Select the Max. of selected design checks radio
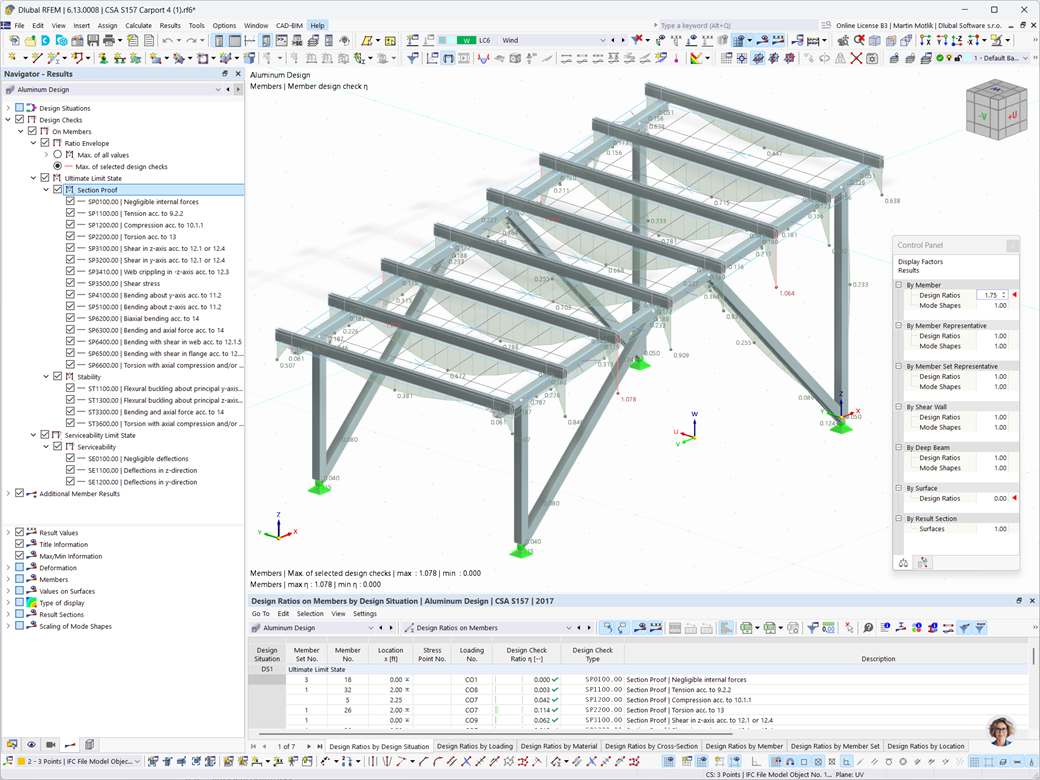The image size is (1040, 780). [57, 166]
